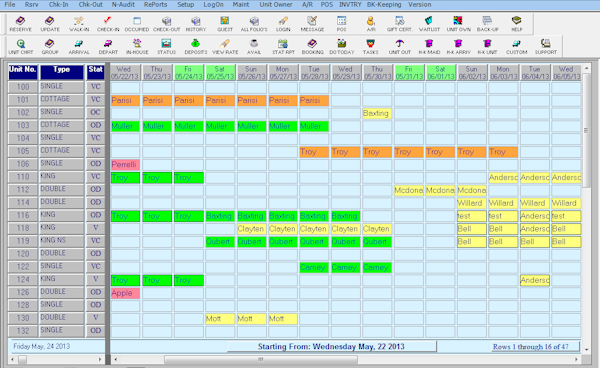Click the calendar scrollbar right arrow
The width and height of the screenshot is (600, 368).
coord(576,359)
